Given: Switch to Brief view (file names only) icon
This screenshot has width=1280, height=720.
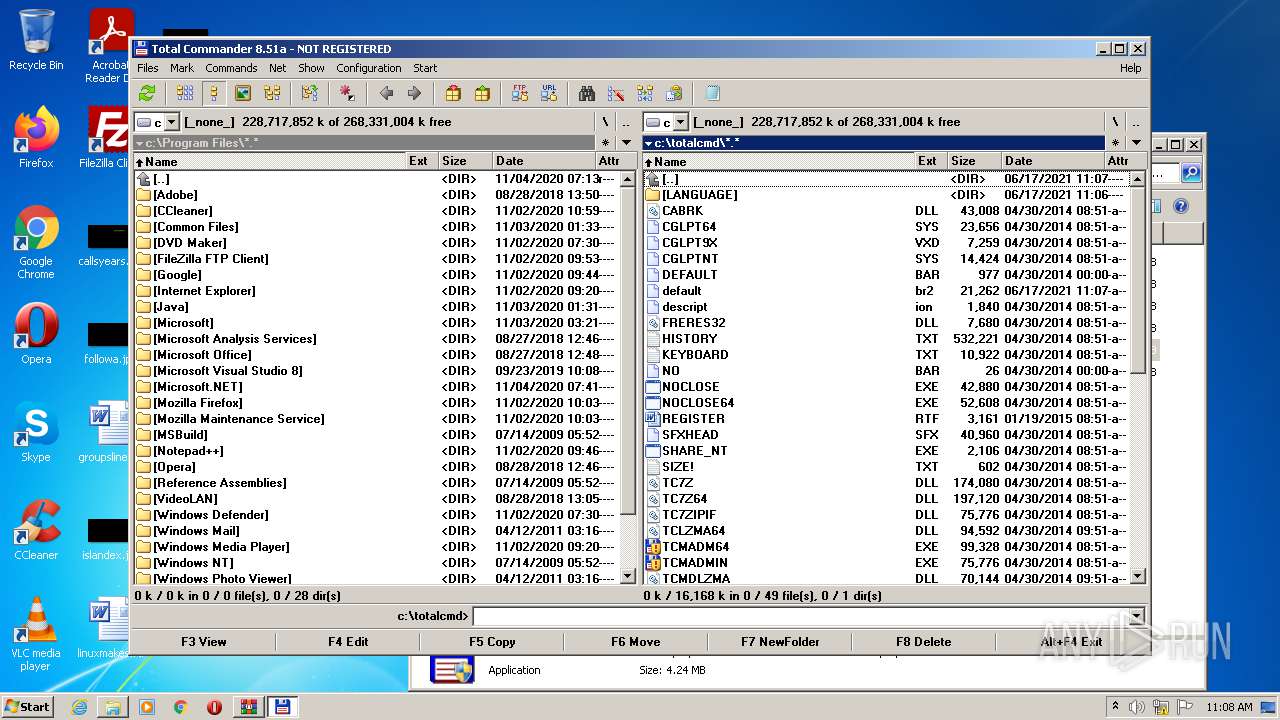Looking at the screenshot, I should pos(185,93).
